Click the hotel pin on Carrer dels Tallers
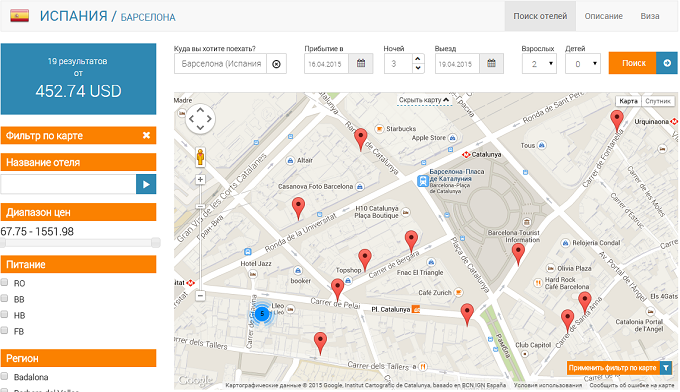 pyautogui.click(x=320, y=343)
